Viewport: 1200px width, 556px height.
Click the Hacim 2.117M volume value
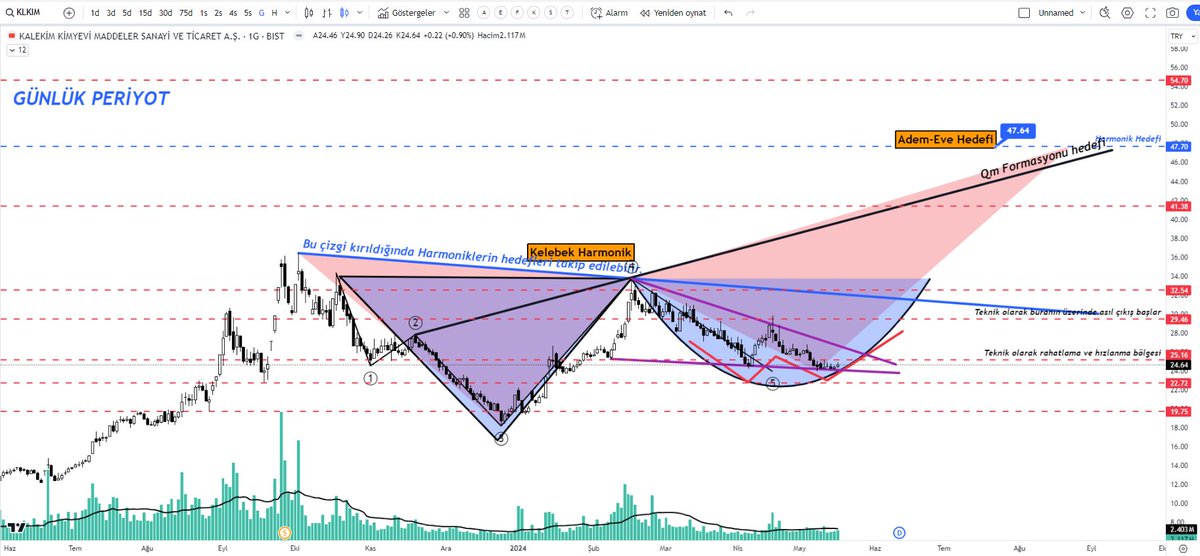pyautogui.click(x=501, y=36)
